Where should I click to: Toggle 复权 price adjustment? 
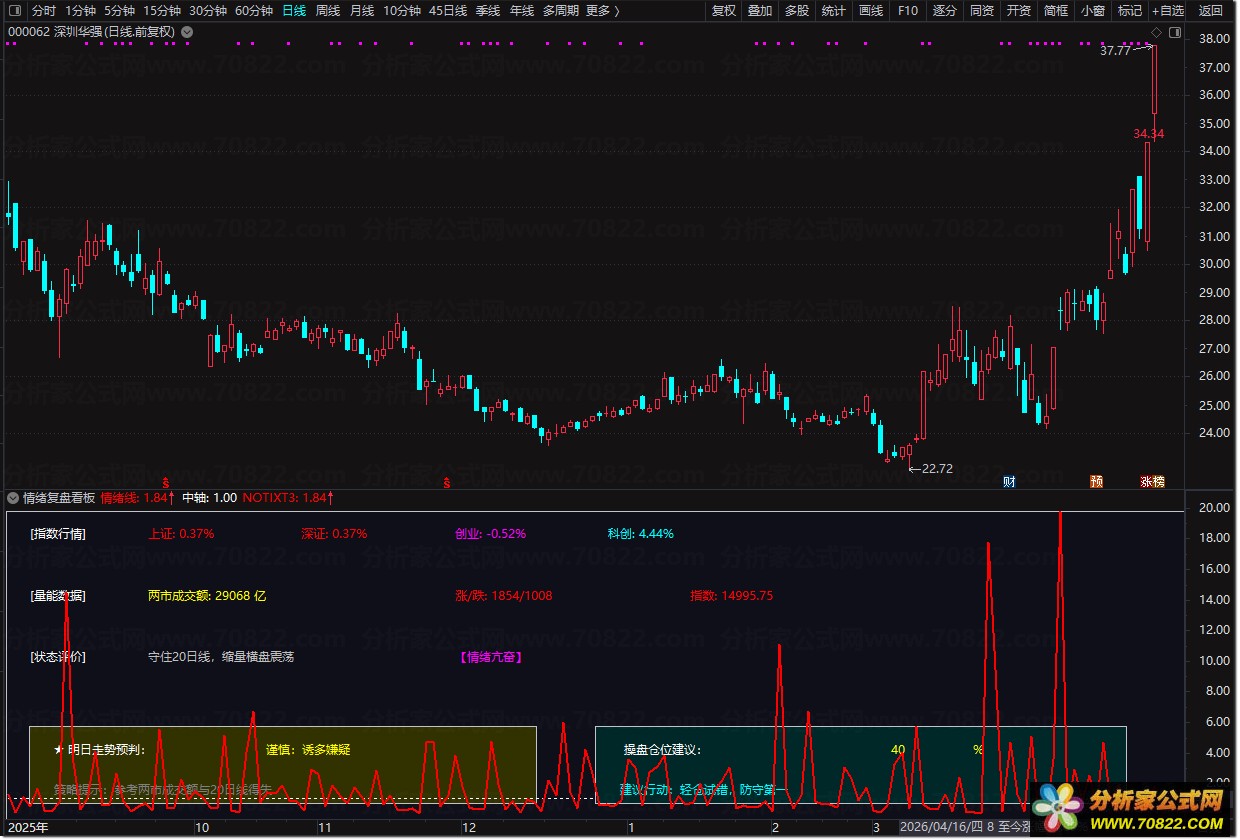click(x=723, y=11)
